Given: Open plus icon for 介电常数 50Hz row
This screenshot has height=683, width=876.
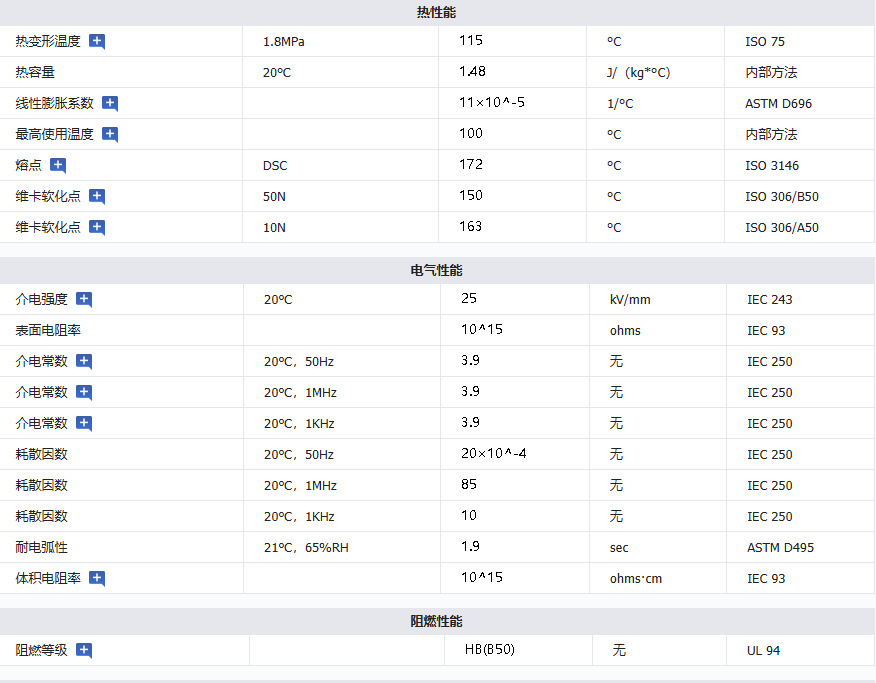Looking at the screenshot, I should (84, 361).
